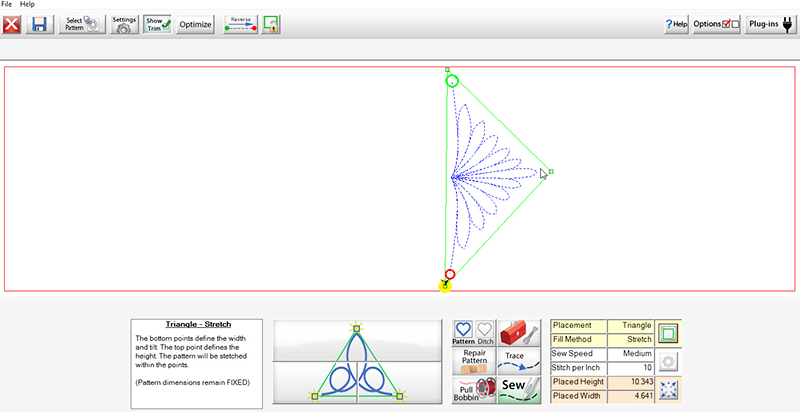Viewport: 800px width, 412px height.
Task: Click the Pull Bobbin icon
Action: [474, 389]
